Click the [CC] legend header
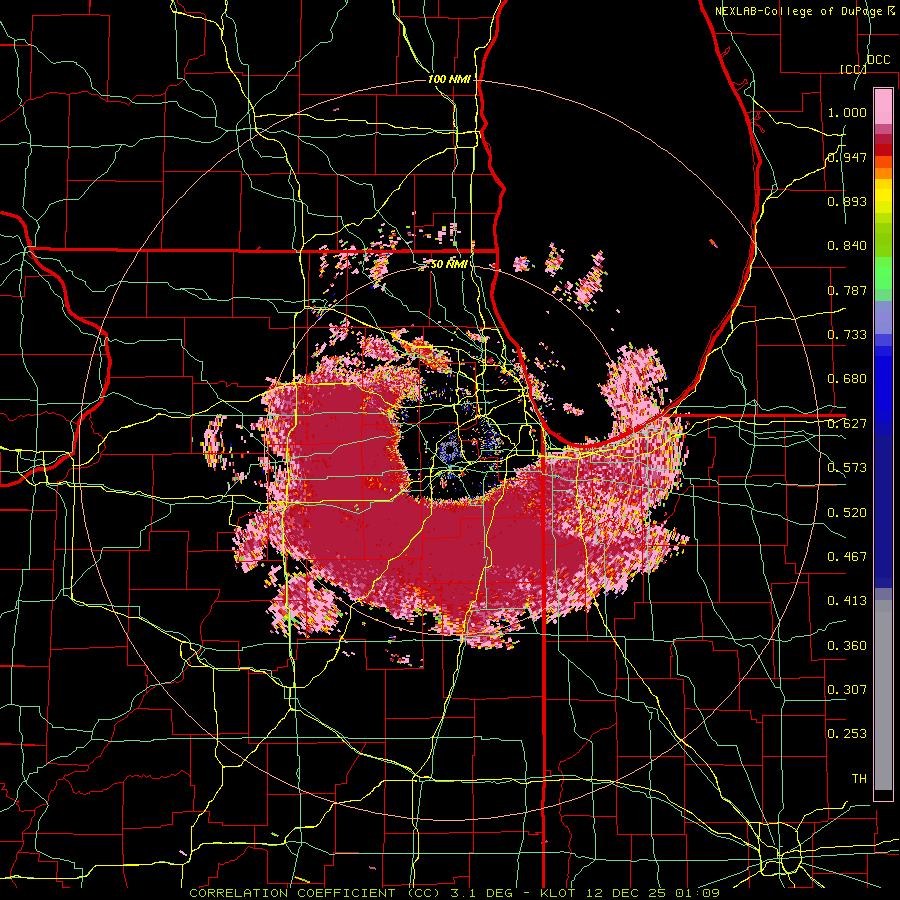Image resolution: width=900 pixels, height=900 pixels. [x=853, y=69]
